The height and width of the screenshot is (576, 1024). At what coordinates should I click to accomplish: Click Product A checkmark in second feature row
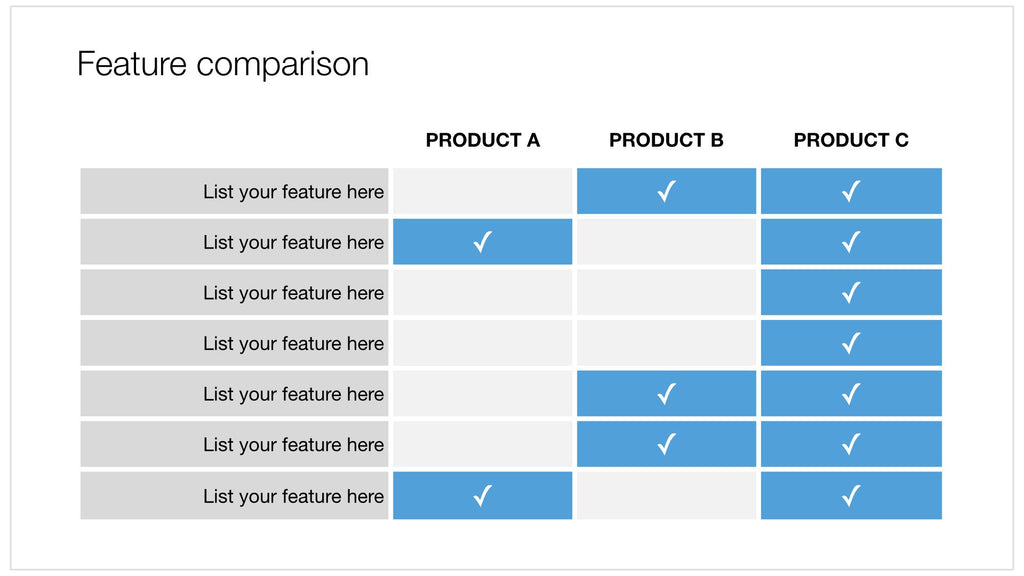click(482, 242)
